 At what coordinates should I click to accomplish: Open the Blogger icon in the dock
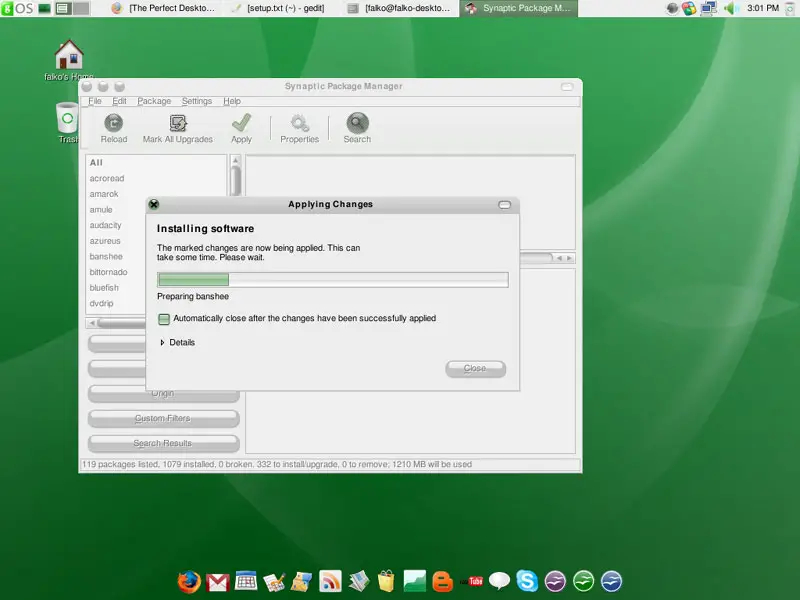coord(442,582)
